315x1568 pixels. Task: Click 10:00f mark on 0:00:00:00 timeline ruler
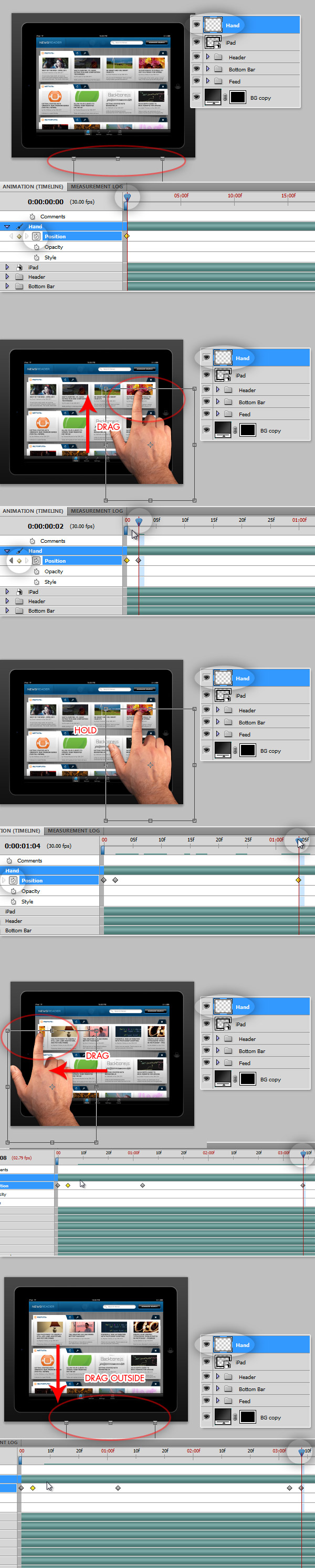tap(235, 196)
